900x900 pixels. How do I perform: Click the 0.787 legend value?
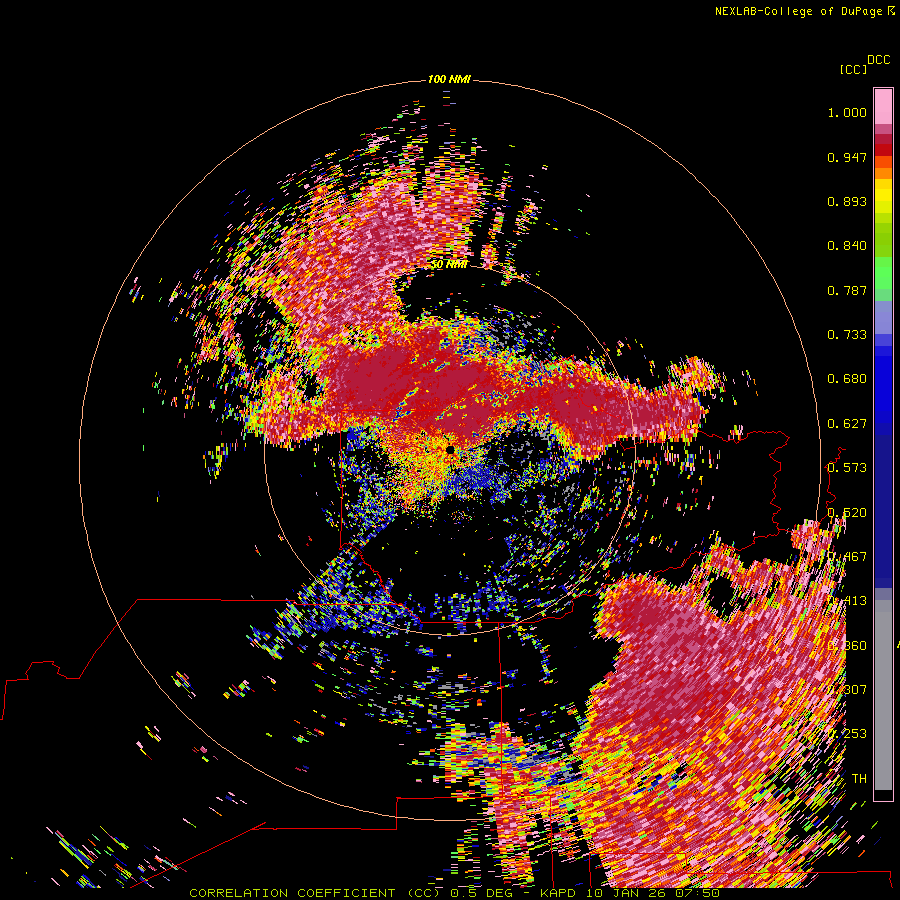(847, 290)
